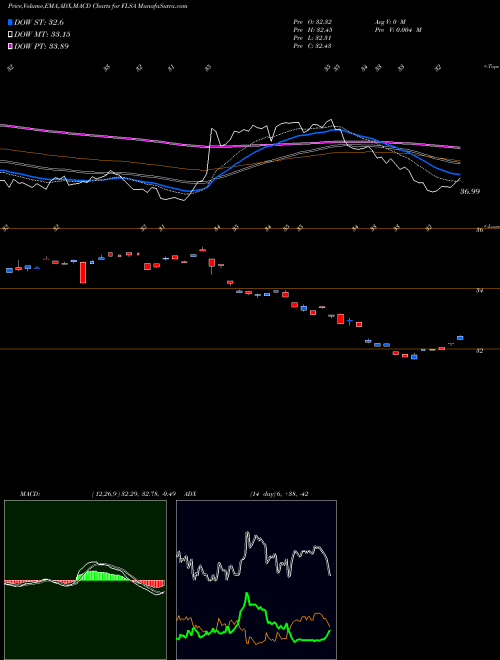Click the 'Pre O: 32.32' open value
500x660 pixels.
coord(313,22)
